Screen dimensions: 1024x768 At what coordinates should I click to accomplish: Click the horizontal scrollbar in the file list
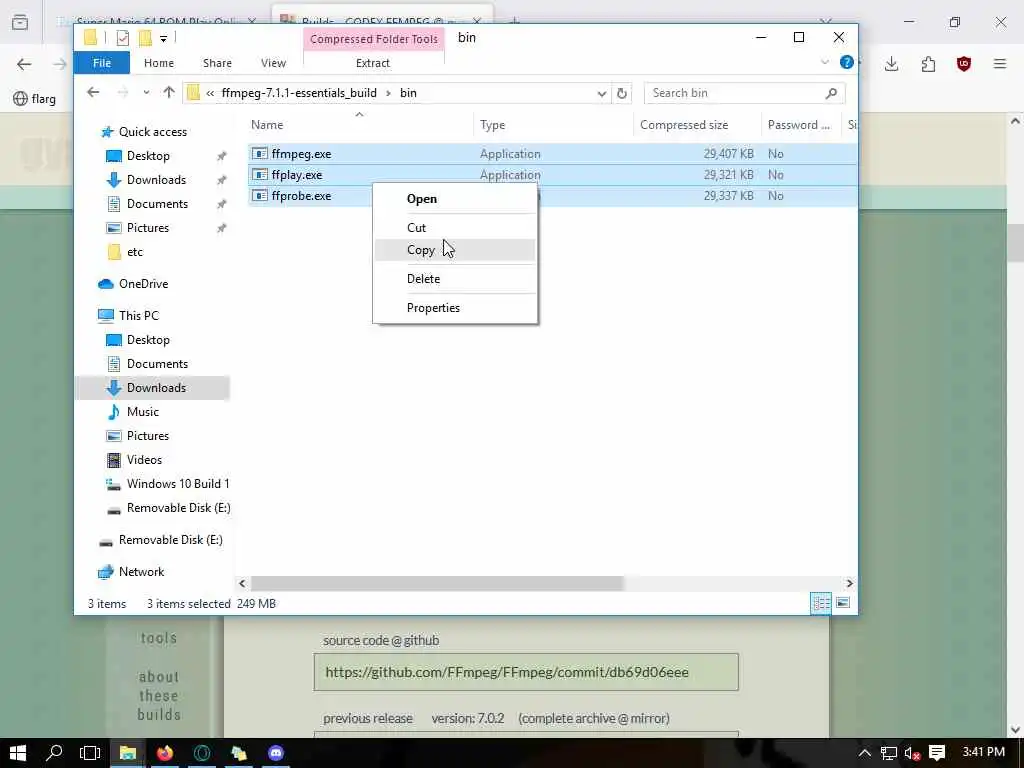tap(437, 583)
